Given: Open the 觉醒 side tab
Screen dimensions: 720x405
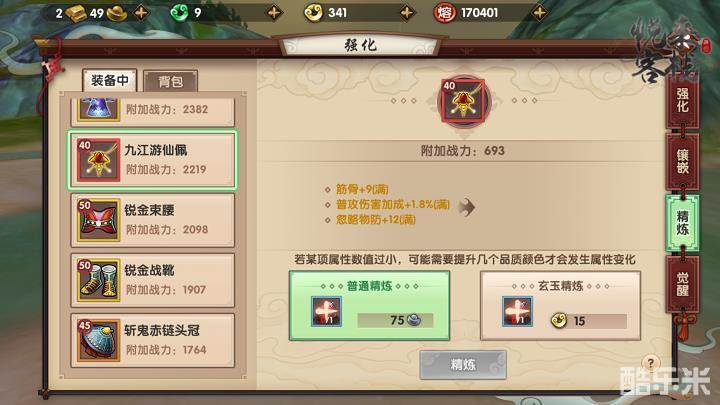Looking at the screenshot, I should tap(682, 284).
